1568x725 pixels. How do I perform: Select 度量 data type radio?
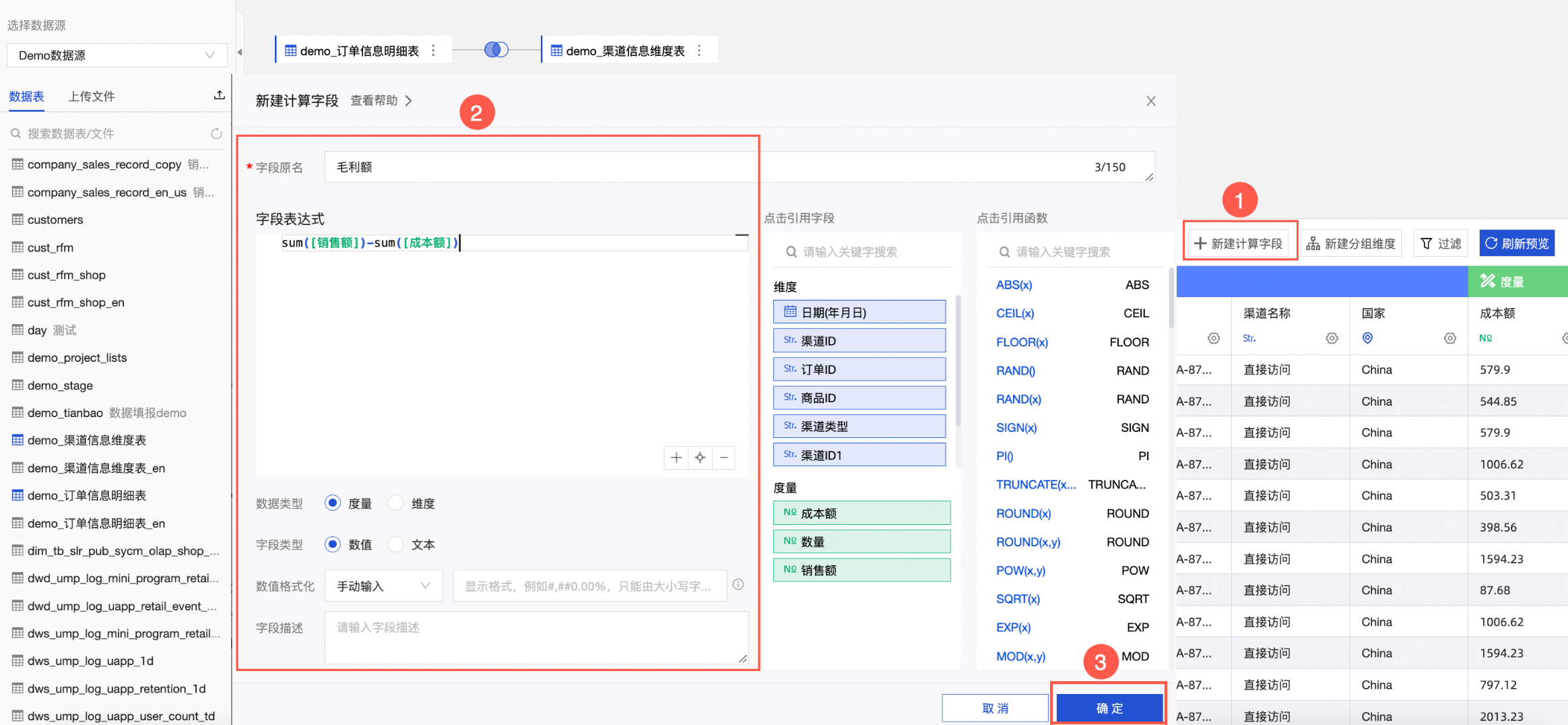click(332, 503)
